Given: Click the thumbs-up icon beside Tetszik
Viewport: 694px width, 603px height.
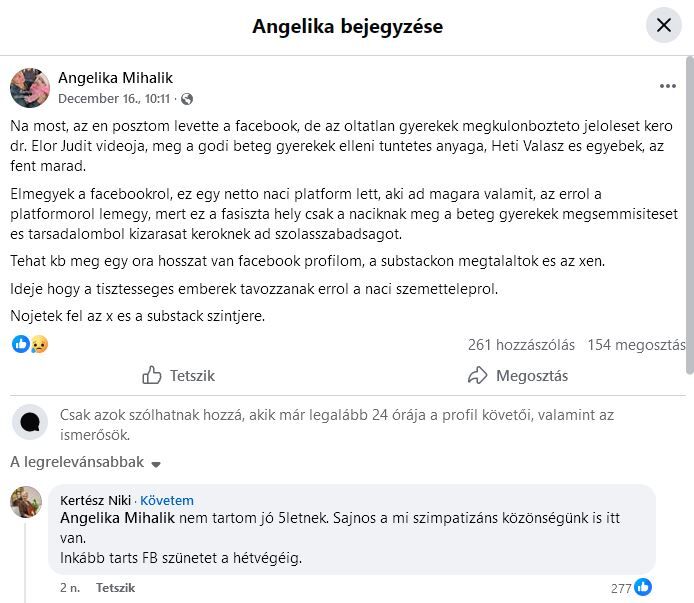Looking at the screenshot, I should click(152, 376).
